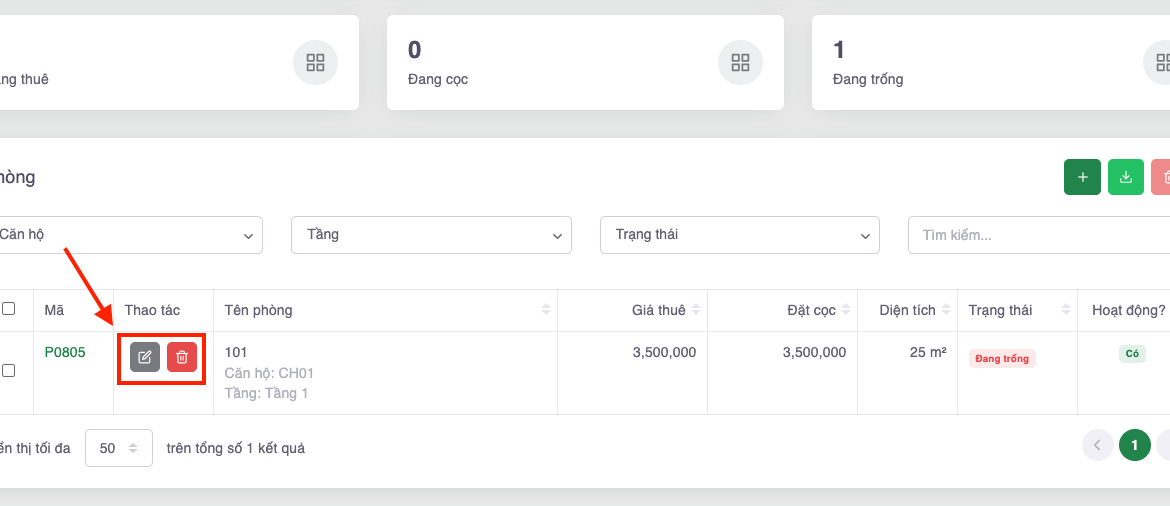Check the checkbox for row P0805
Viewport: 1170px width, 506px height.
9,370
